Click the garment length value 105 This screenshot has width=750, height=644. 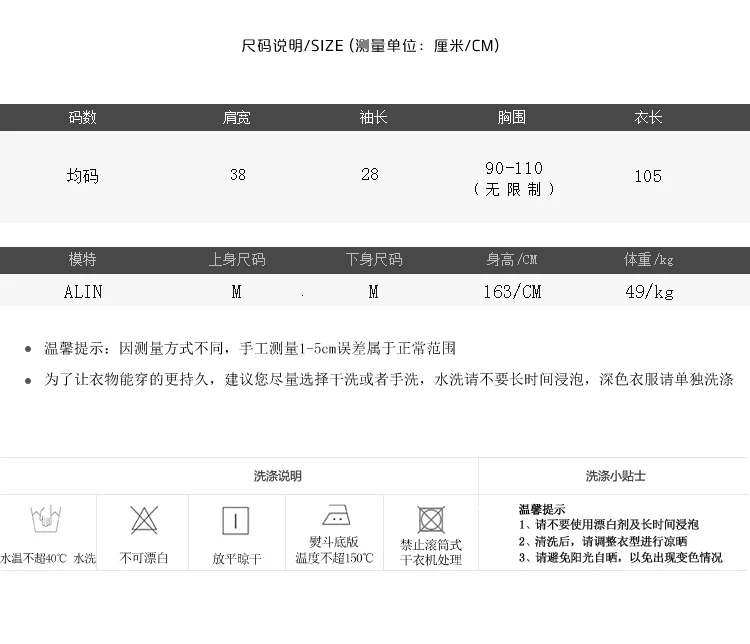pyautogui.click(x=648, y=176)
